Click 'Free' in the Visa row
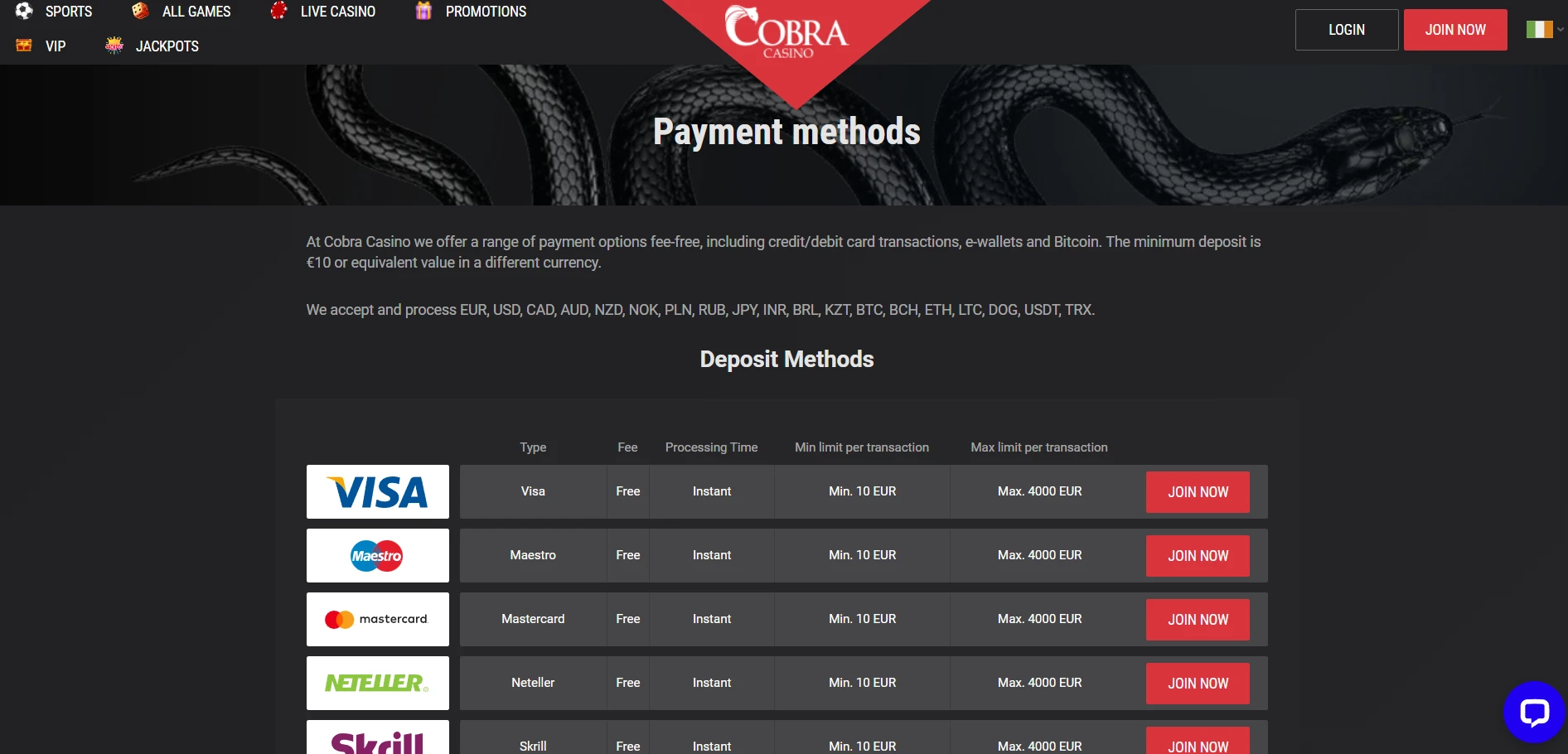This screenshot has width=1568, height=754. [x=628, y=491]
